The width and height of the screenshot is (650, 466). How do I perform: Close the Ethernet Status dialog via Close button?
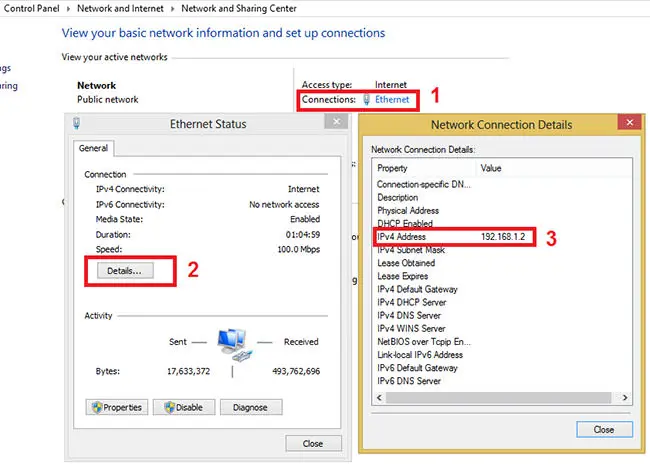pyautogui.click(x=313, y=444)
